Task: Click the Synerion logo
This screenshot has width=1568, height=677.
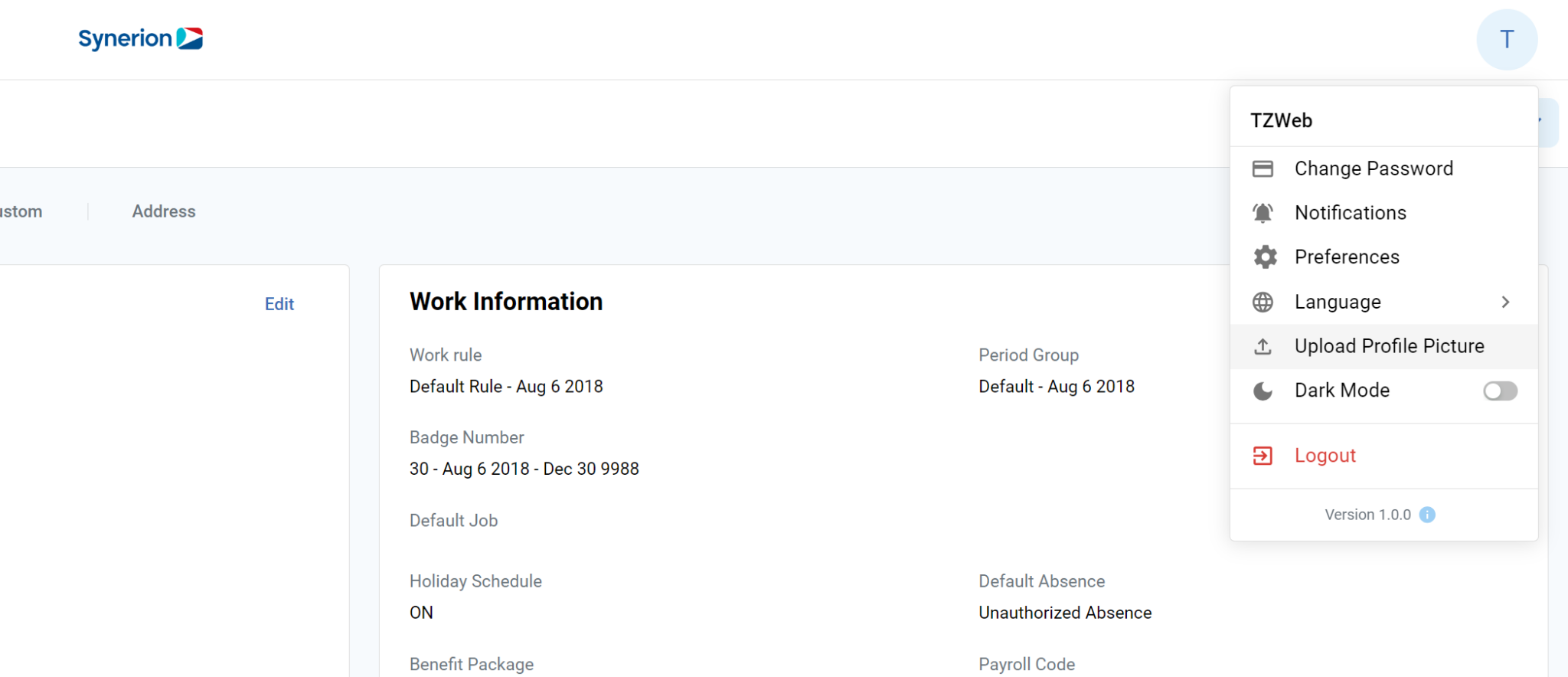Action: [141, 38]
